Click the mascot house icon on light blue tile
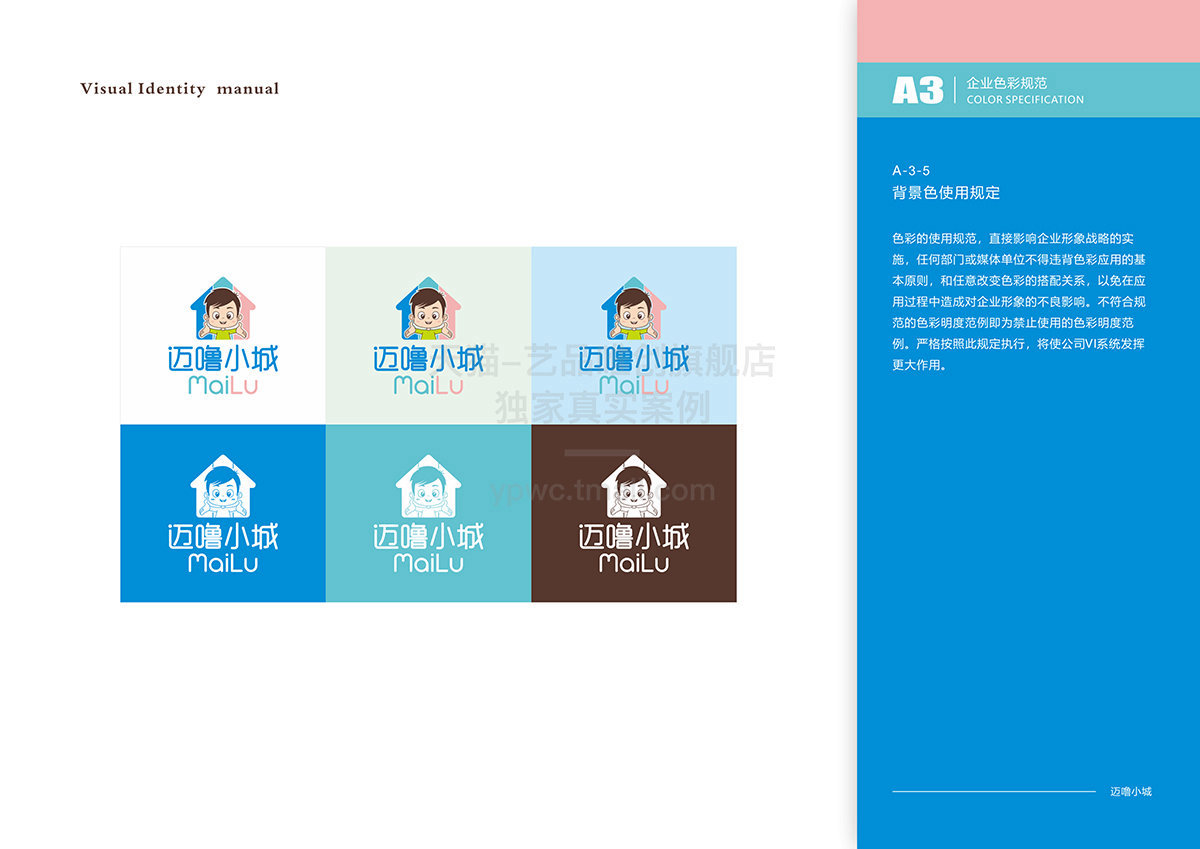This screenshot has height=849, width=1200. (x=633, y=308)
